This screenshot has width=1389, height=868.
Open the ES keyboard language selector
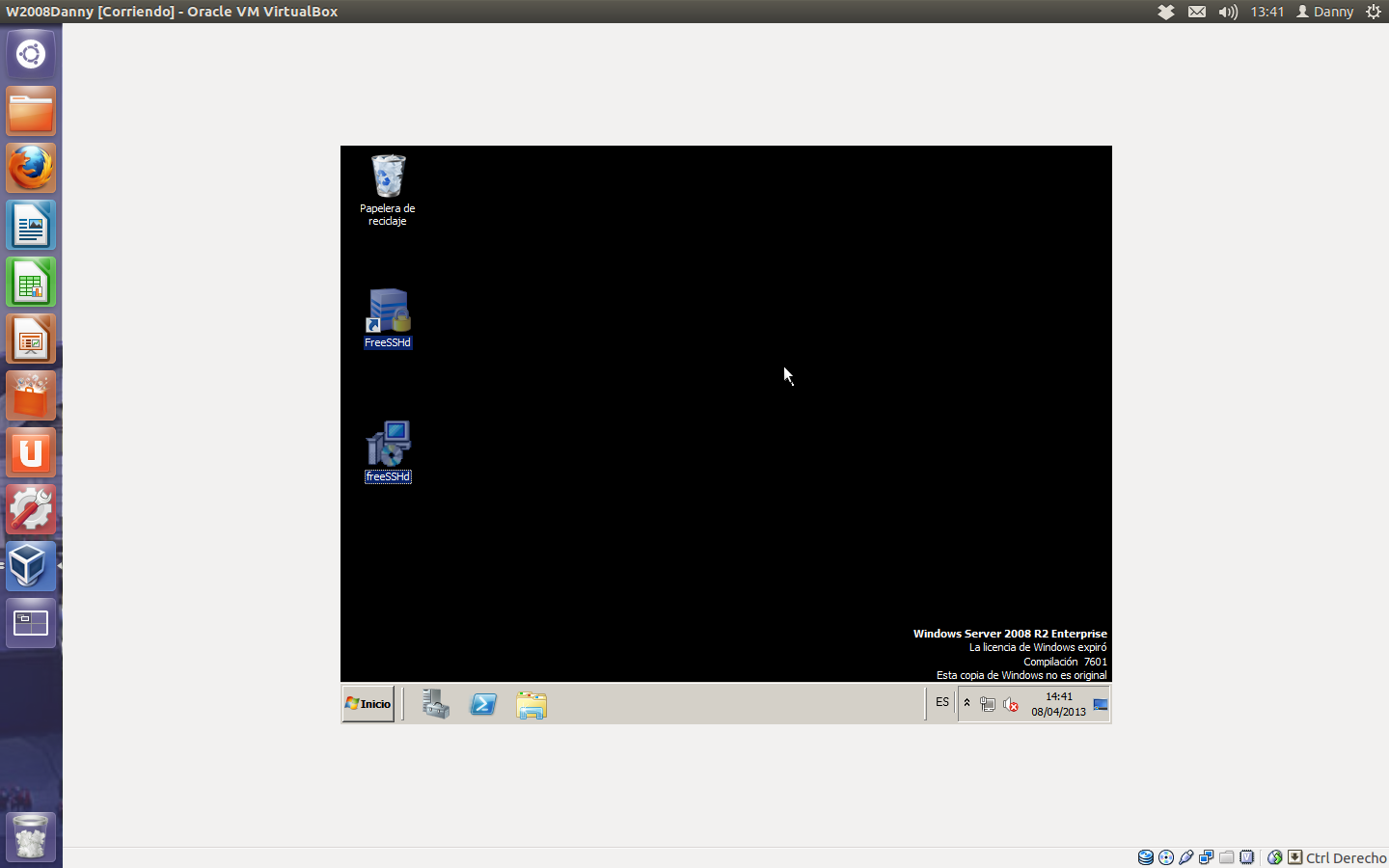(942, 702)
